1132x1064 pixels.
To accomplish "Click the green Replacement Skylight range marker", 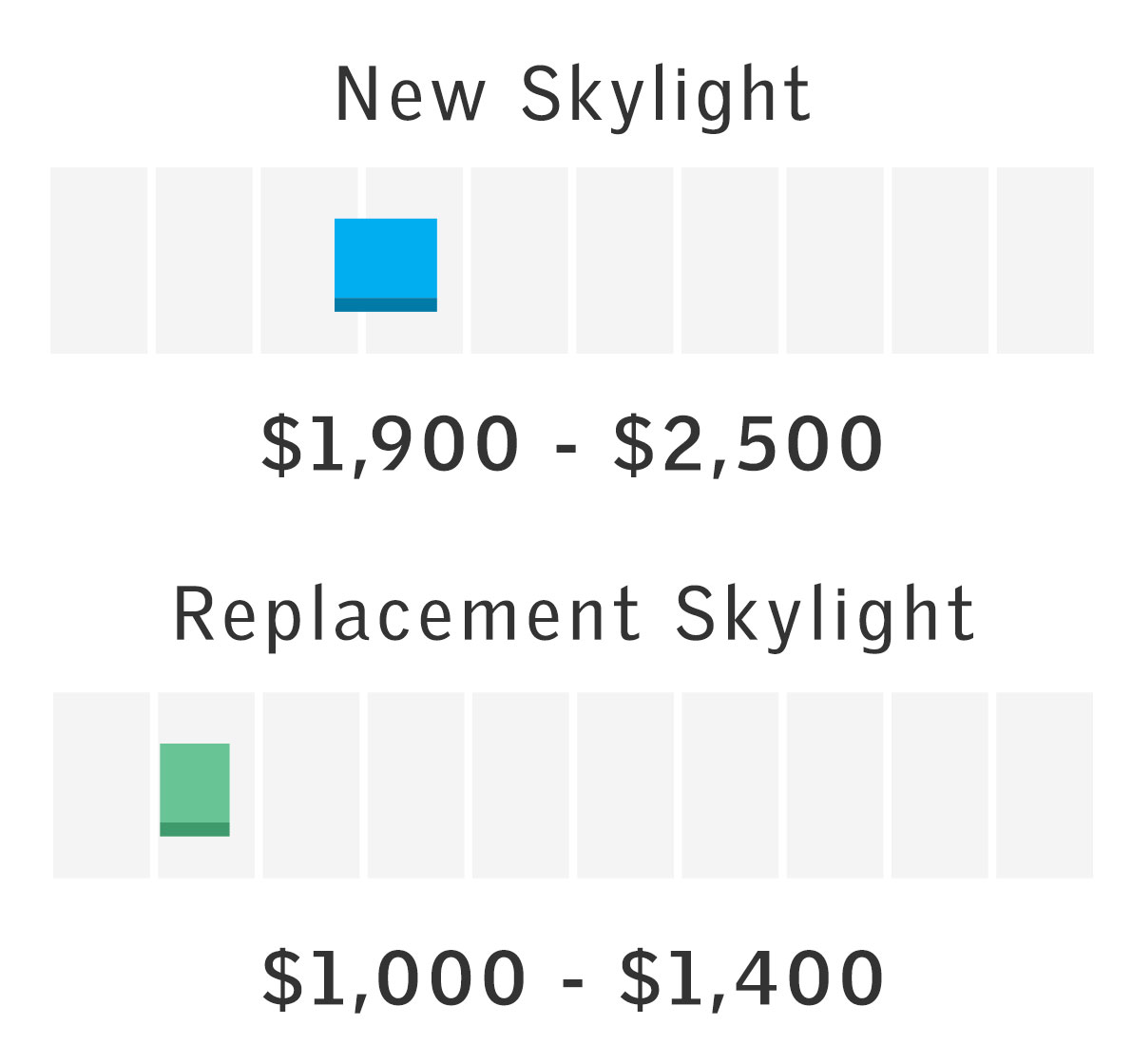I will click(x=195, y=789).
